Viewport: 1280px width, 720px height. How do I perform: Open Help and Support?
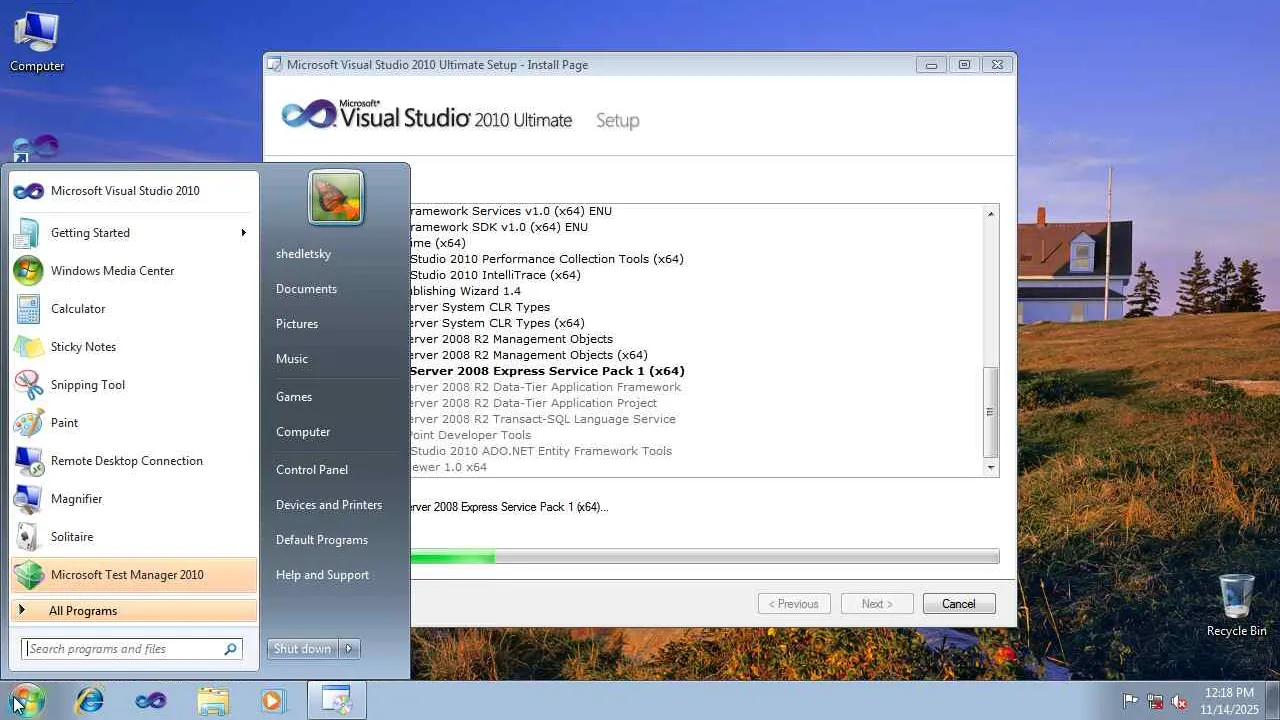tap(322, 575)
